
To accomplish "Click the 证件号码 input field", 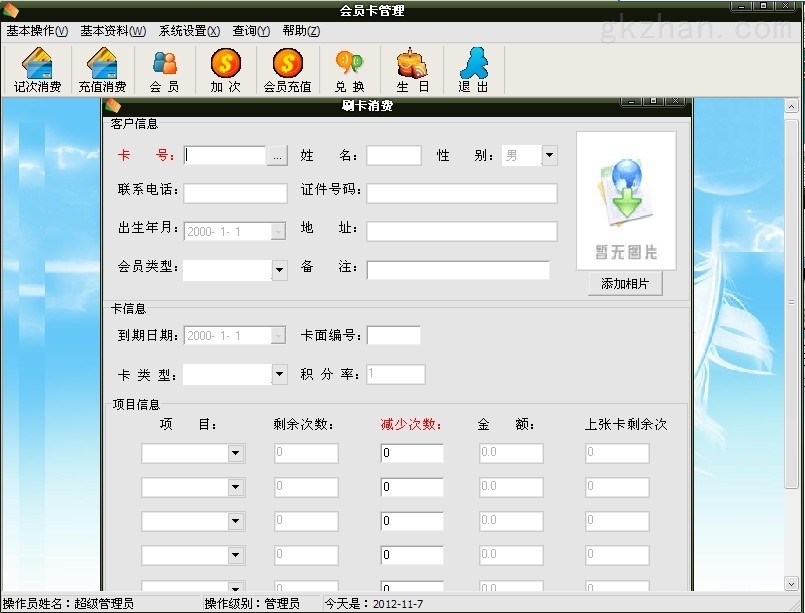I will [x=462, y=193].
